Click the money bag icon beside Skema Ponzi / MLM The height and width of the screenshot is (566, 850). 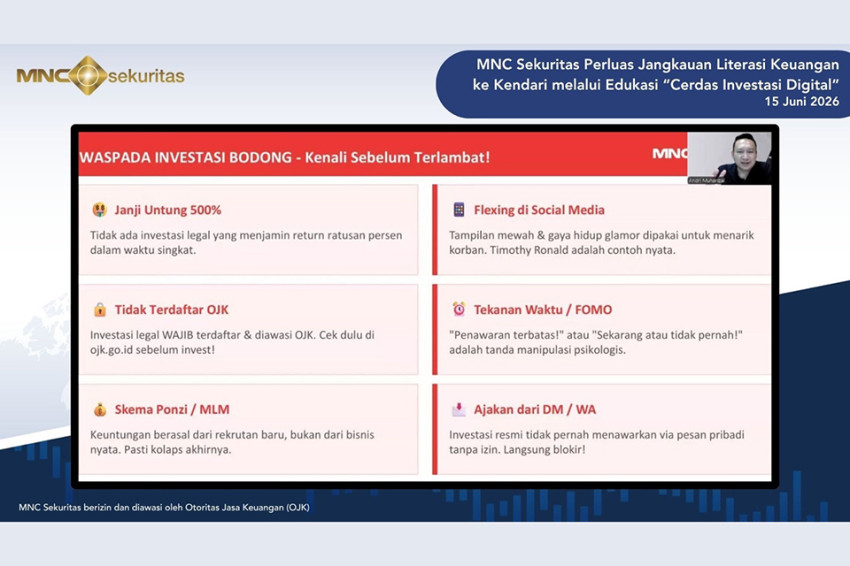[100, 409]
